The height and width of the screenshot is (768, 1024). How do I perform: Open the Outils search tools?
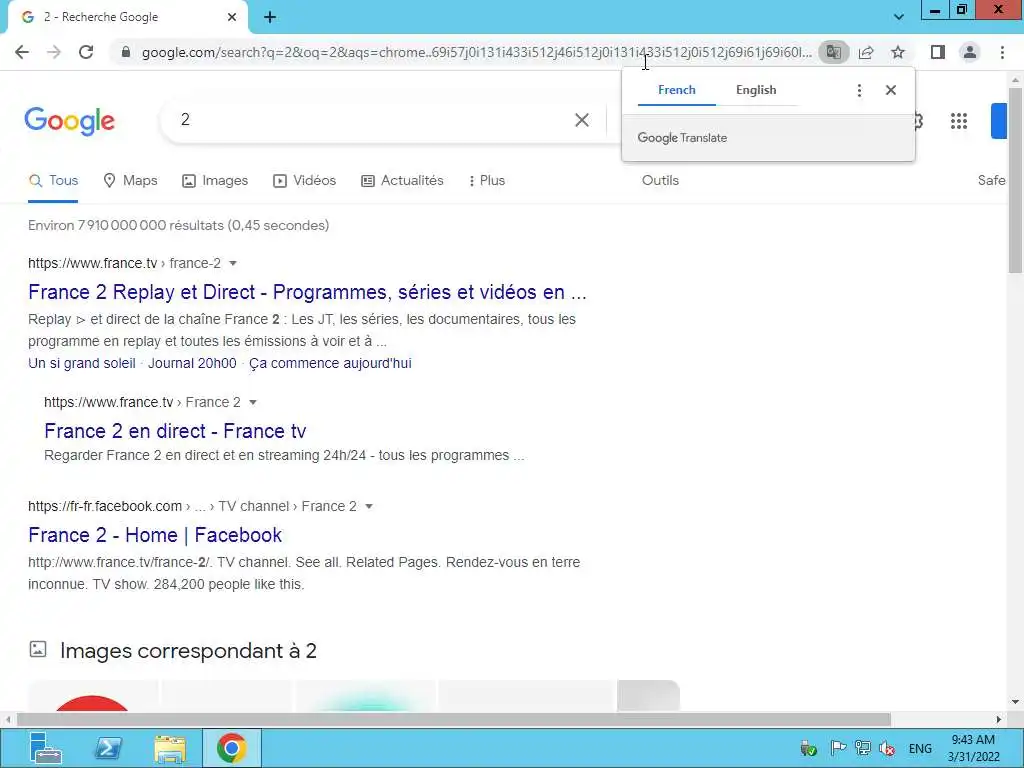click(x=660, y=181)
